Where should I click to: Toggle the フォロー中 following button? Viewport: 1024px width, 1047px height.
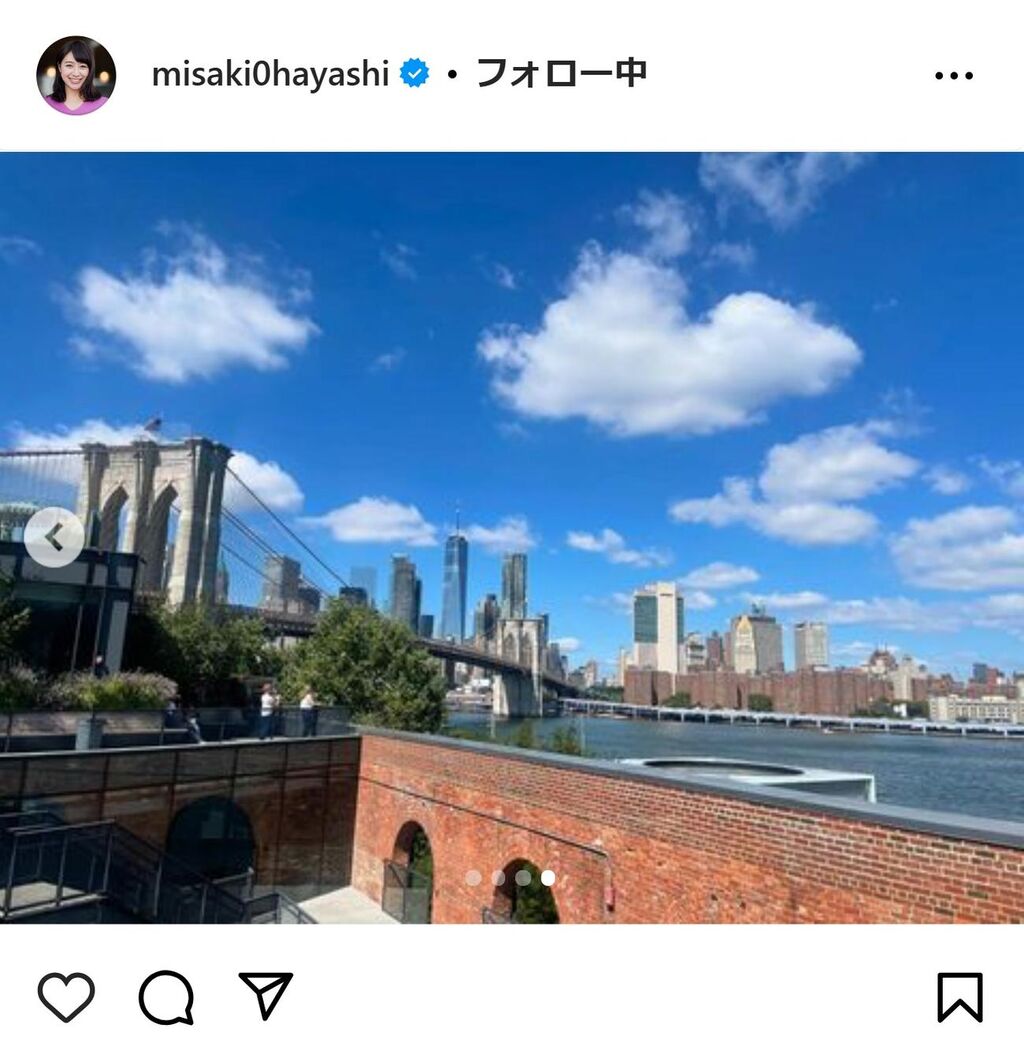(561, 73)
